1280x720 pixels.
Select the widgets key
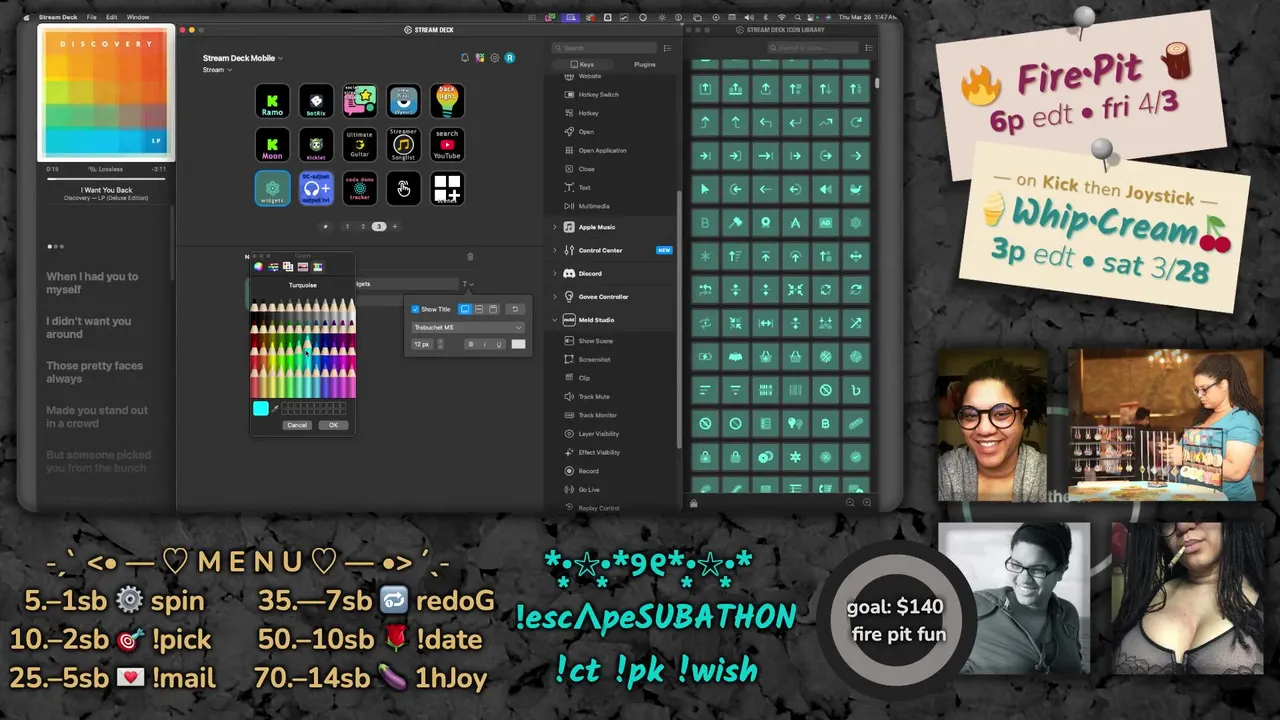(x=272, y=189)
